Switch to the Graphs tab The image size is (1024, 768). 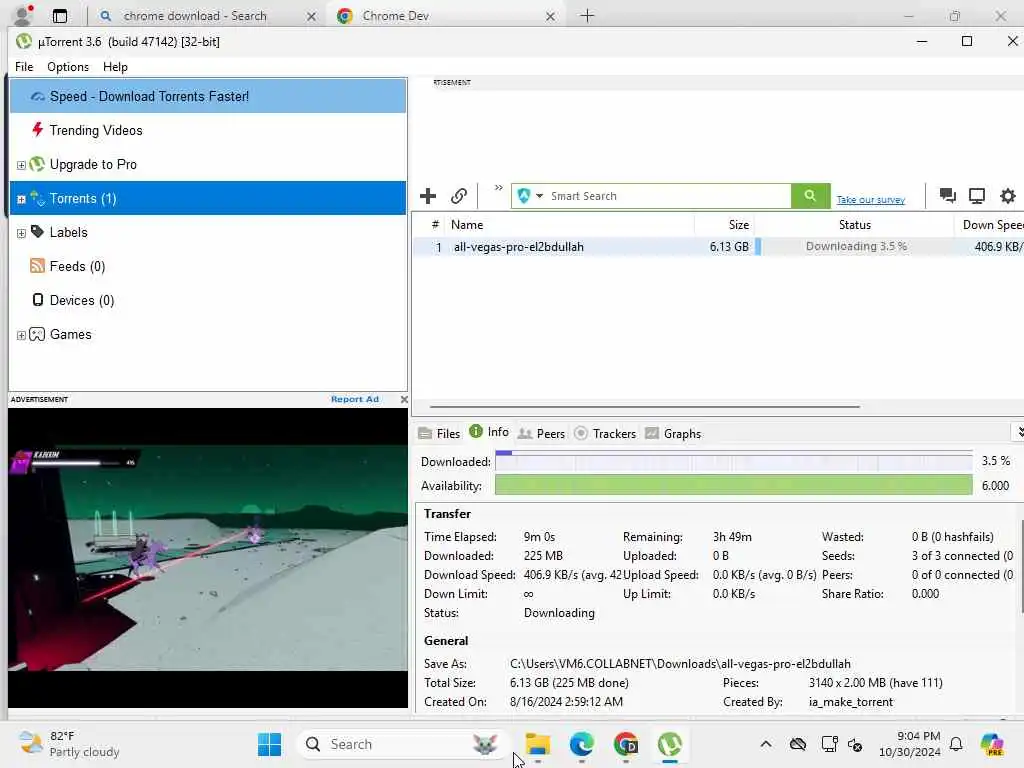(673, 434)
